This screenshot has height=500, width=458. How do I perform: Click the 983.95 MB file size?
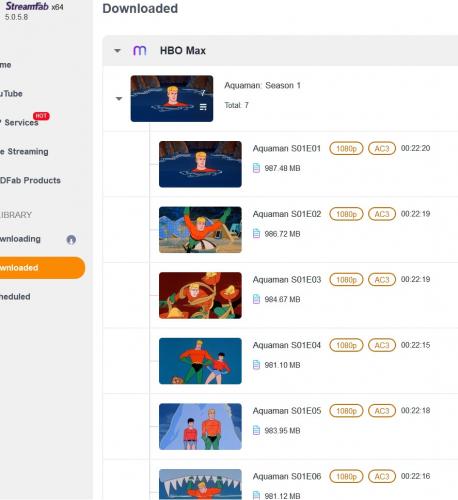tap(282, 431)
